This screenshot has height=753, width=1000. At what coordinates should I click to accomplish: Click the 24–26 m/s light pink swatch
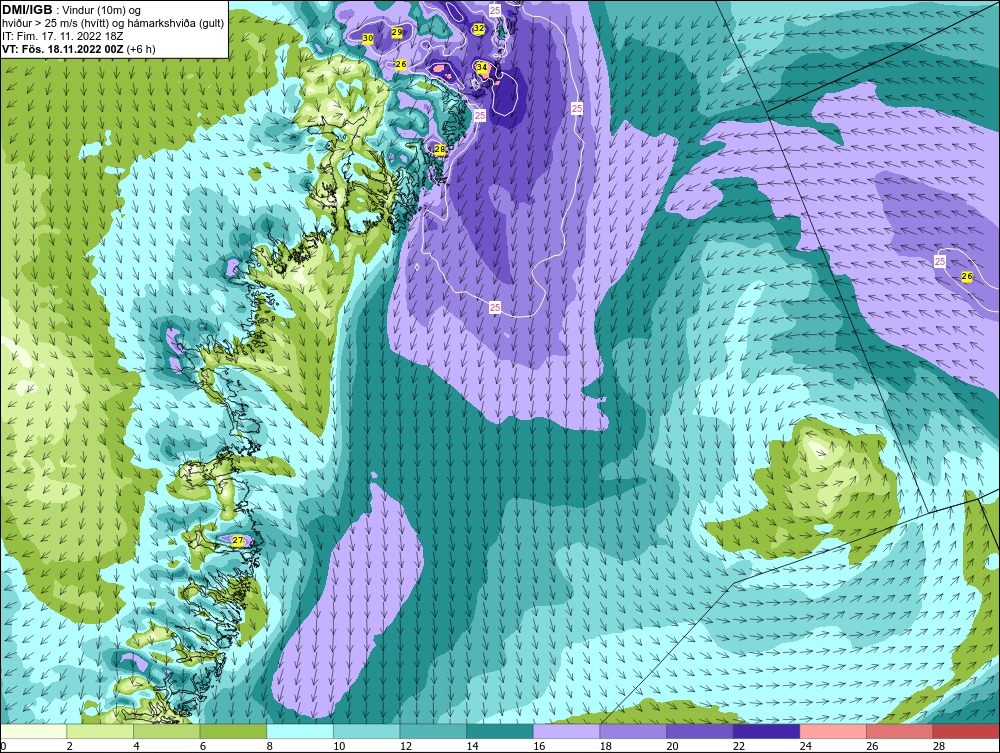(x=833, y=731)
